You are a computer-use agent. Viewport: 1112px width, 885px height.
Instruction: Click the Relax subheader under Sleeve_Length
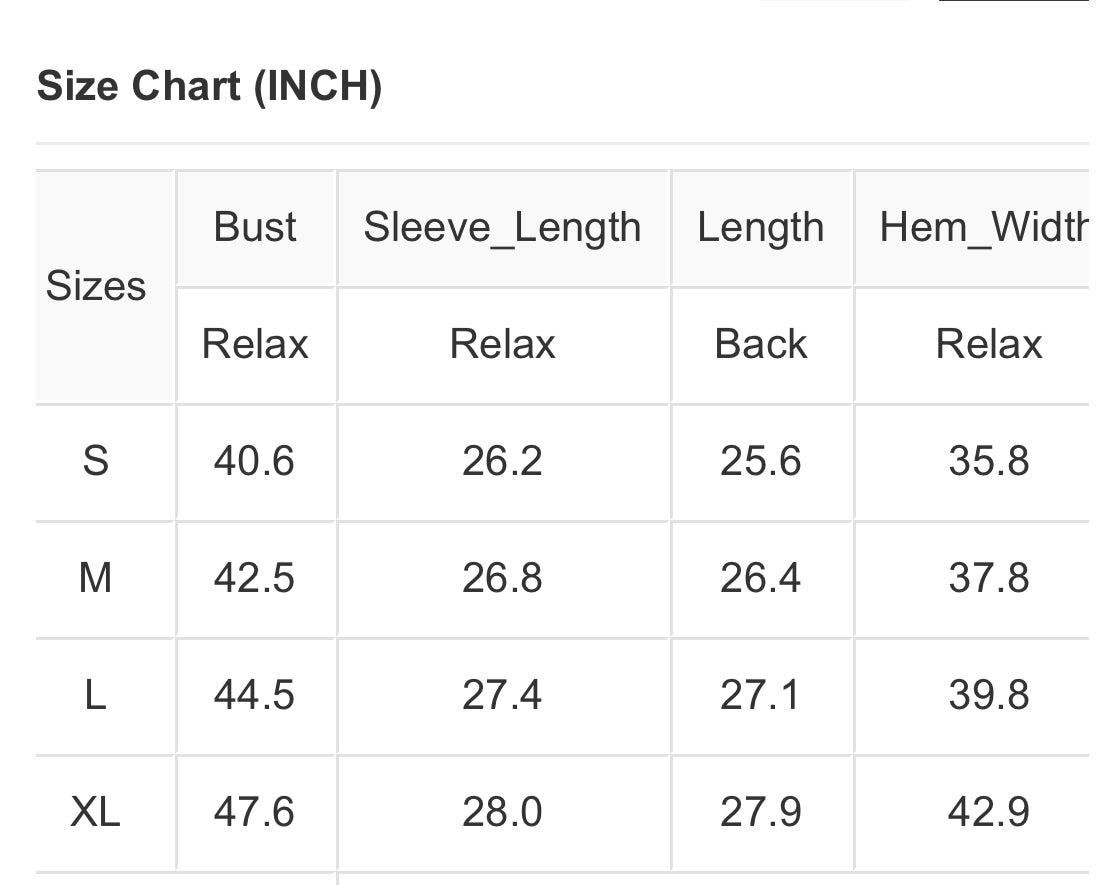point(502,344)
